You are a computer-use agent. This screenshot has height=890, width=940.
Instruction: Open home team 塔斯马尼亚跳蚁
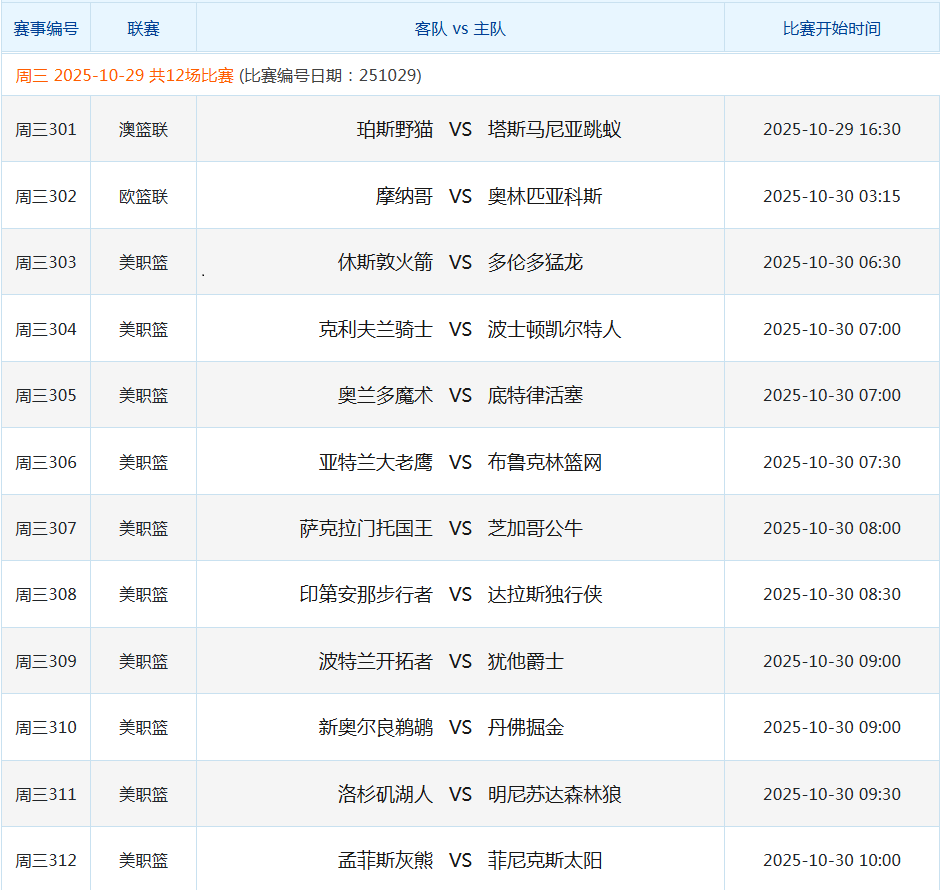(x=554, y=129)
